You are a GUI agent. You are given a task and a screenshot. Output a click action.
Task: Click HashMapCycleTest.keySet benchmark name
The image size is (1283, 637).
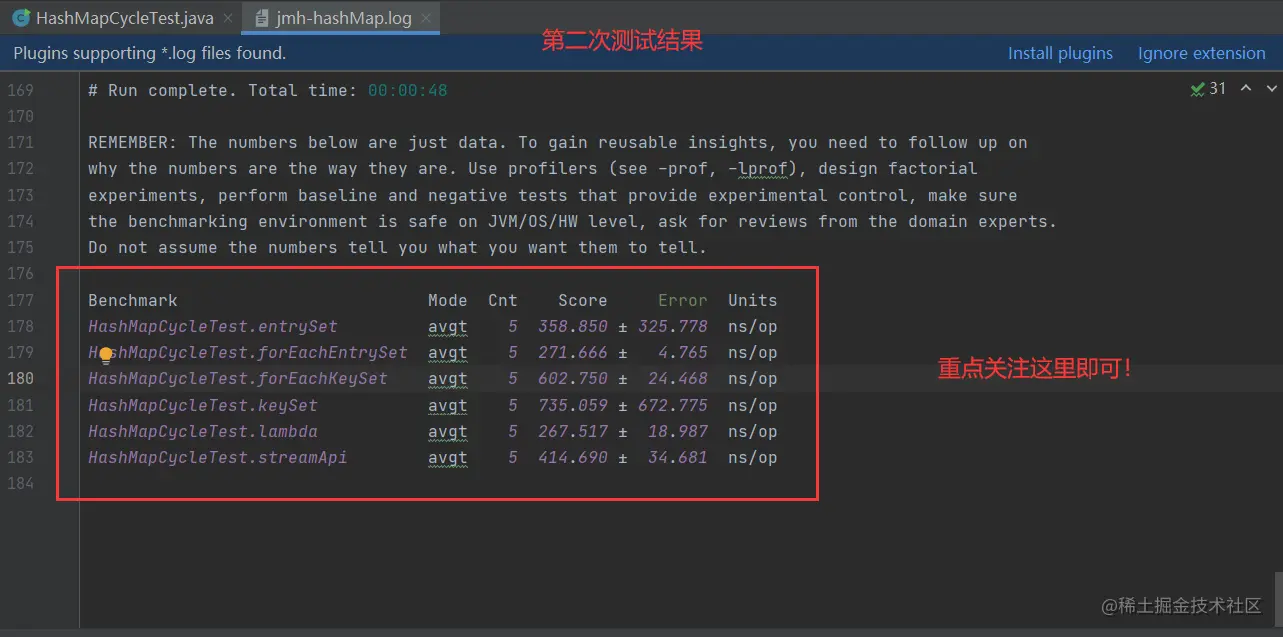point(203,405)
